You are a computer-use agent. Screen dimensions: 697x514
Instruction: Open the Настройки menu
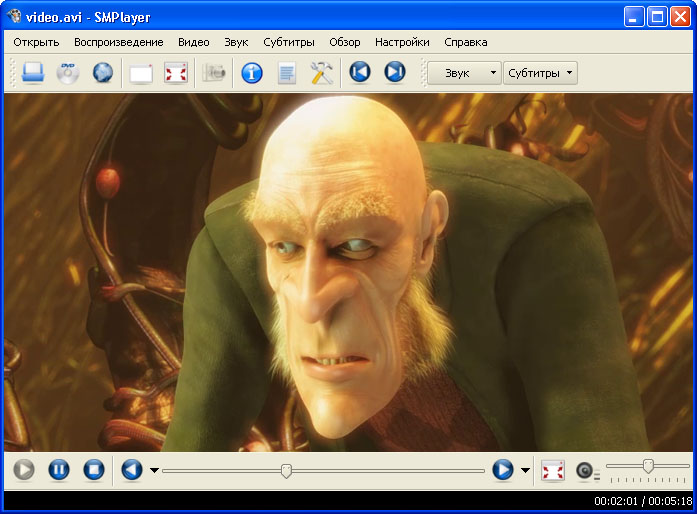(402, 42)
